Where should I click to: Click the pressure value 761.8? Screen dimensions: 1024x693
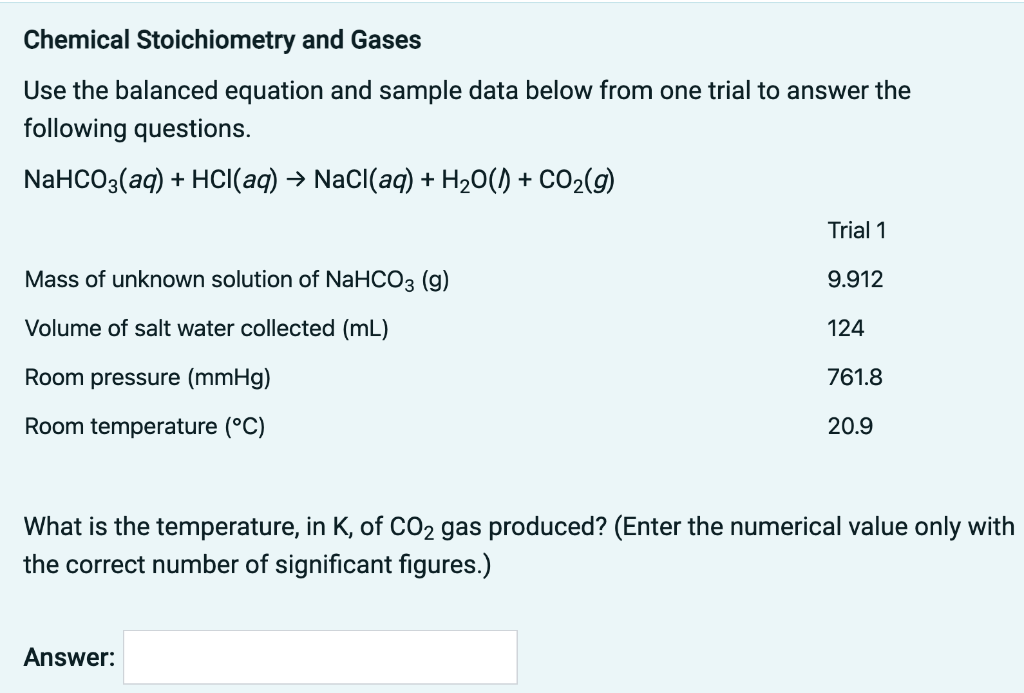pyautogui.click(x=854, y=377)
